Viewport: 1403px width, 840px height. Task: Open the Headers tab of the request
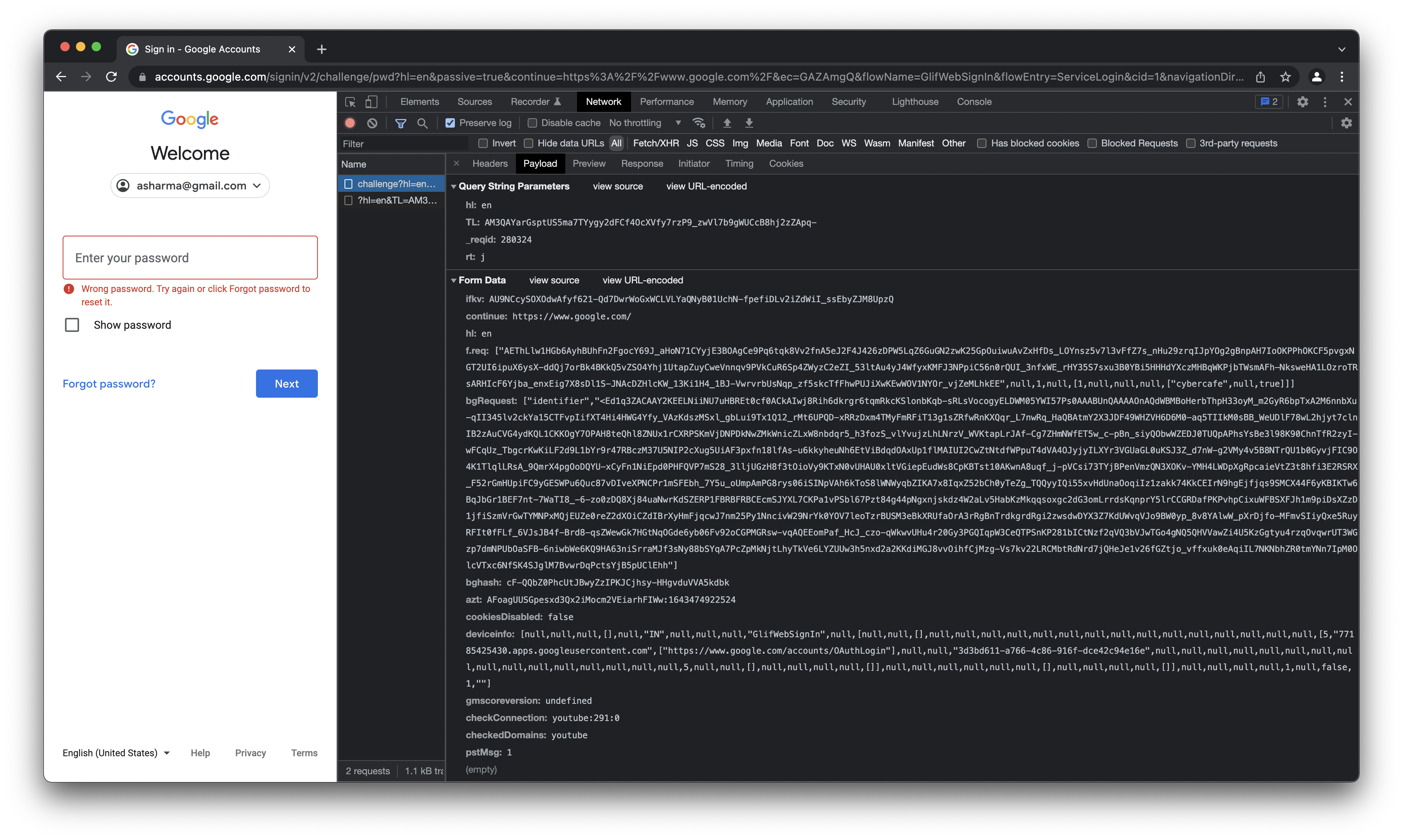(490, 164)
